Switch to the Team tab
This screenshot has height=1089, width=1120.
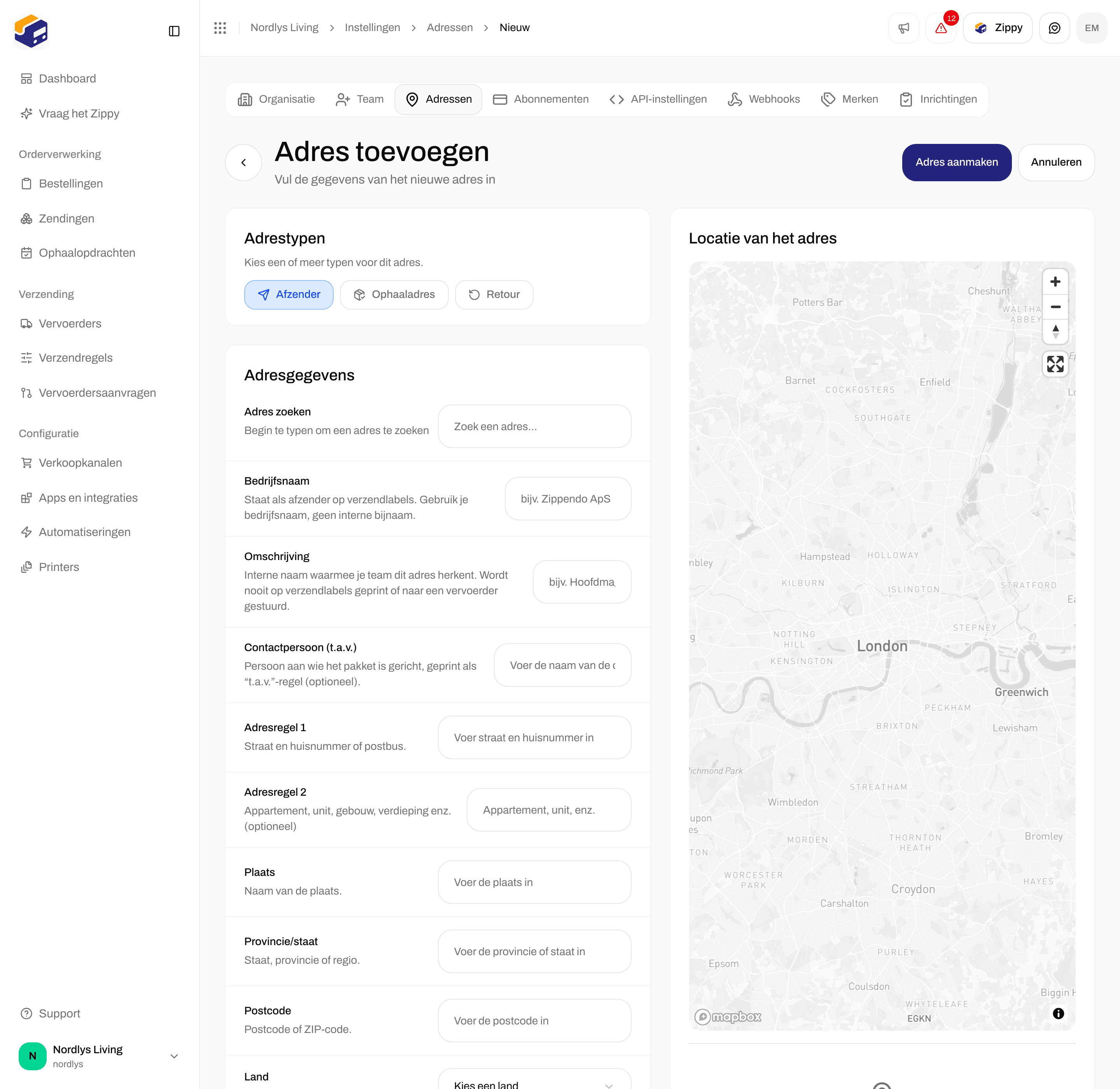coord(359,100)
